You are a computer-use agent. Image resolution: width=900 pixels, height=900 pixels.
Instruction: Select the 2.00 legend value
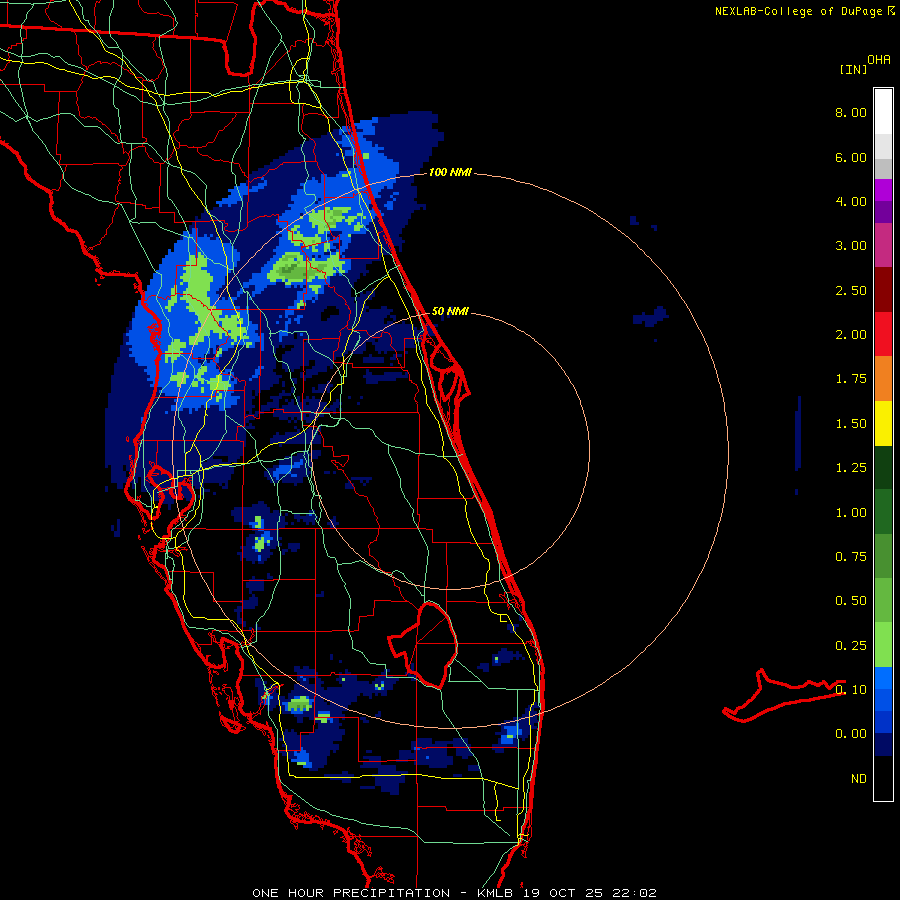pos(851,335)
